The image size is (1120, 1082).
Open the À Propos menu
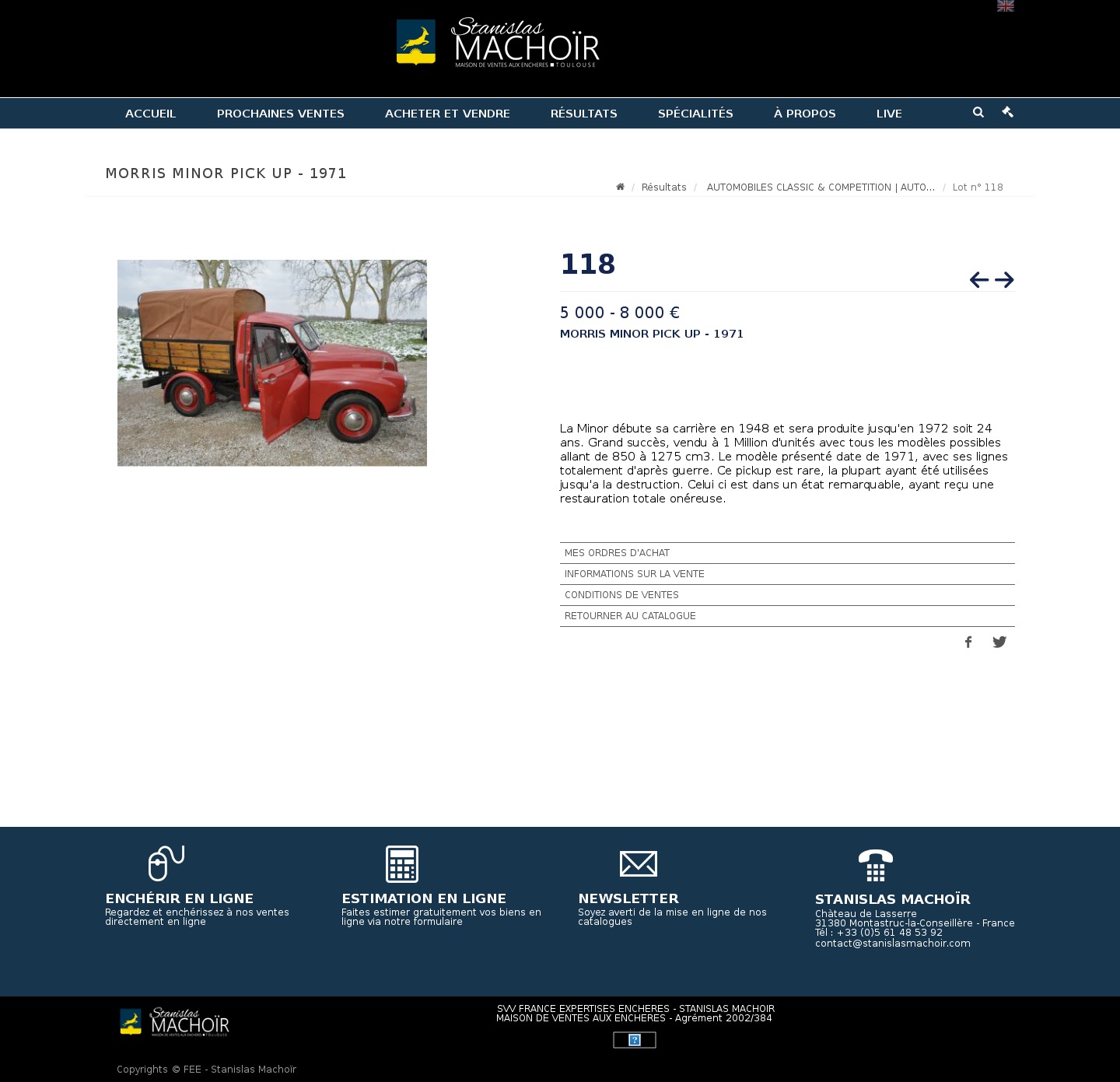pos(805,114)
